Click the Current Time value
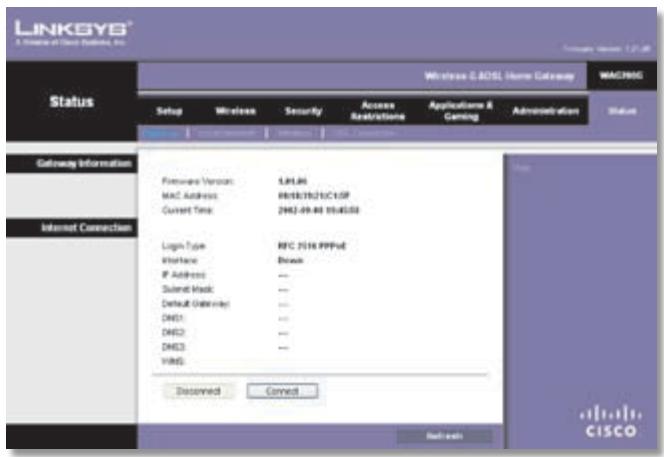The image size is (664, 457). tap(318, 210)
